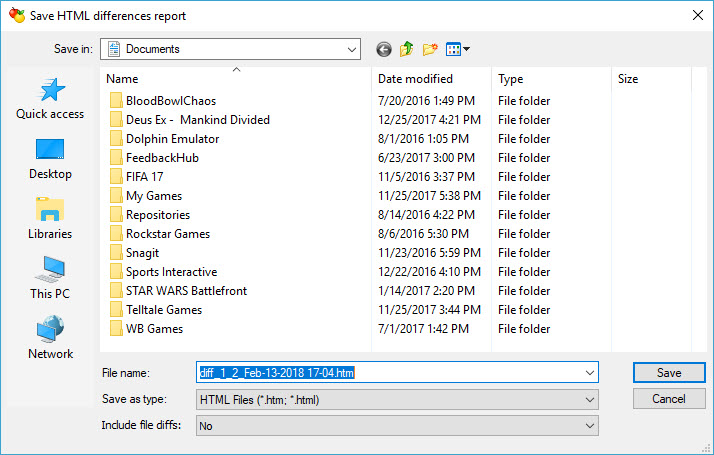Select the Deus Ex - Mankind Divided folder icon
714x455 pixels.
pos(116,120)
